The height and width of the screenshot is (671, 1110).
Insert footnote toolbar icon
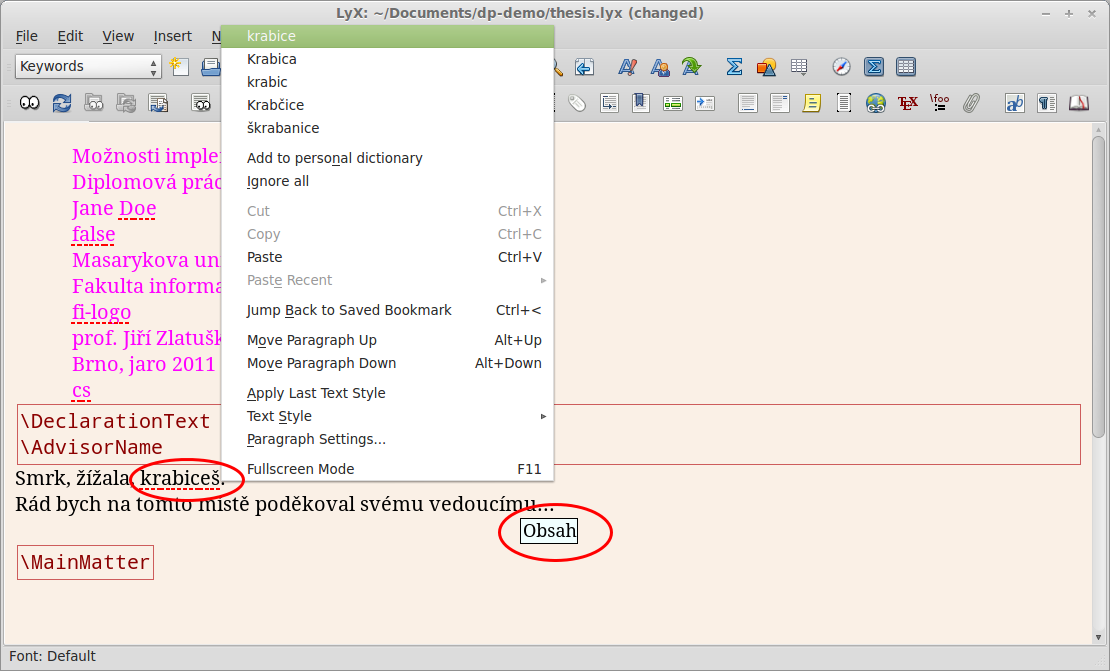tap(748, 103)
